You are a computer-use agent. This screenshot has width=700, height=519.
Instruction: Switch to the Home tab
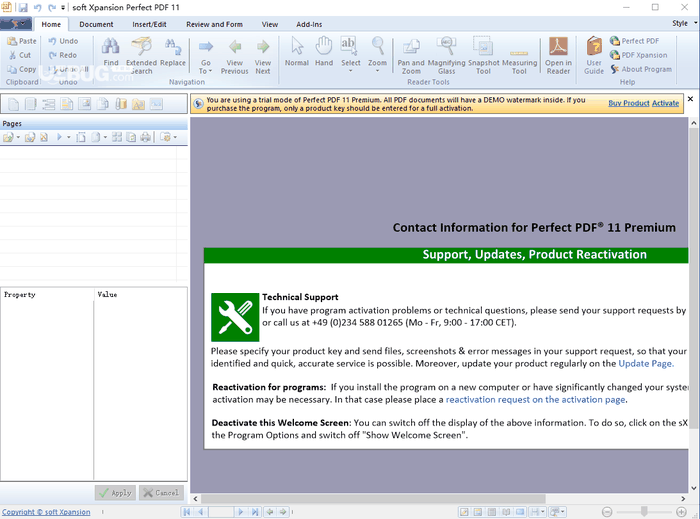[51, 25]
